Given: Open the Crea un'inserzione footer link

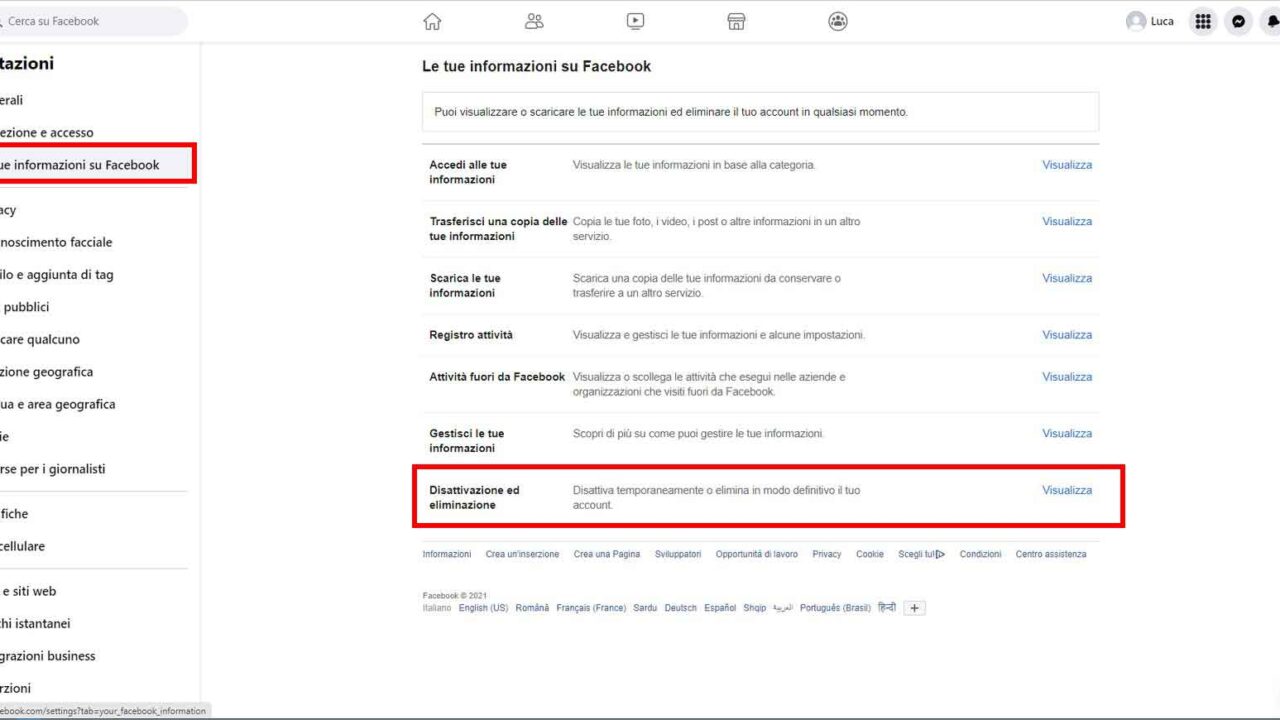Looking at the screenshot, I should [522, 554].
